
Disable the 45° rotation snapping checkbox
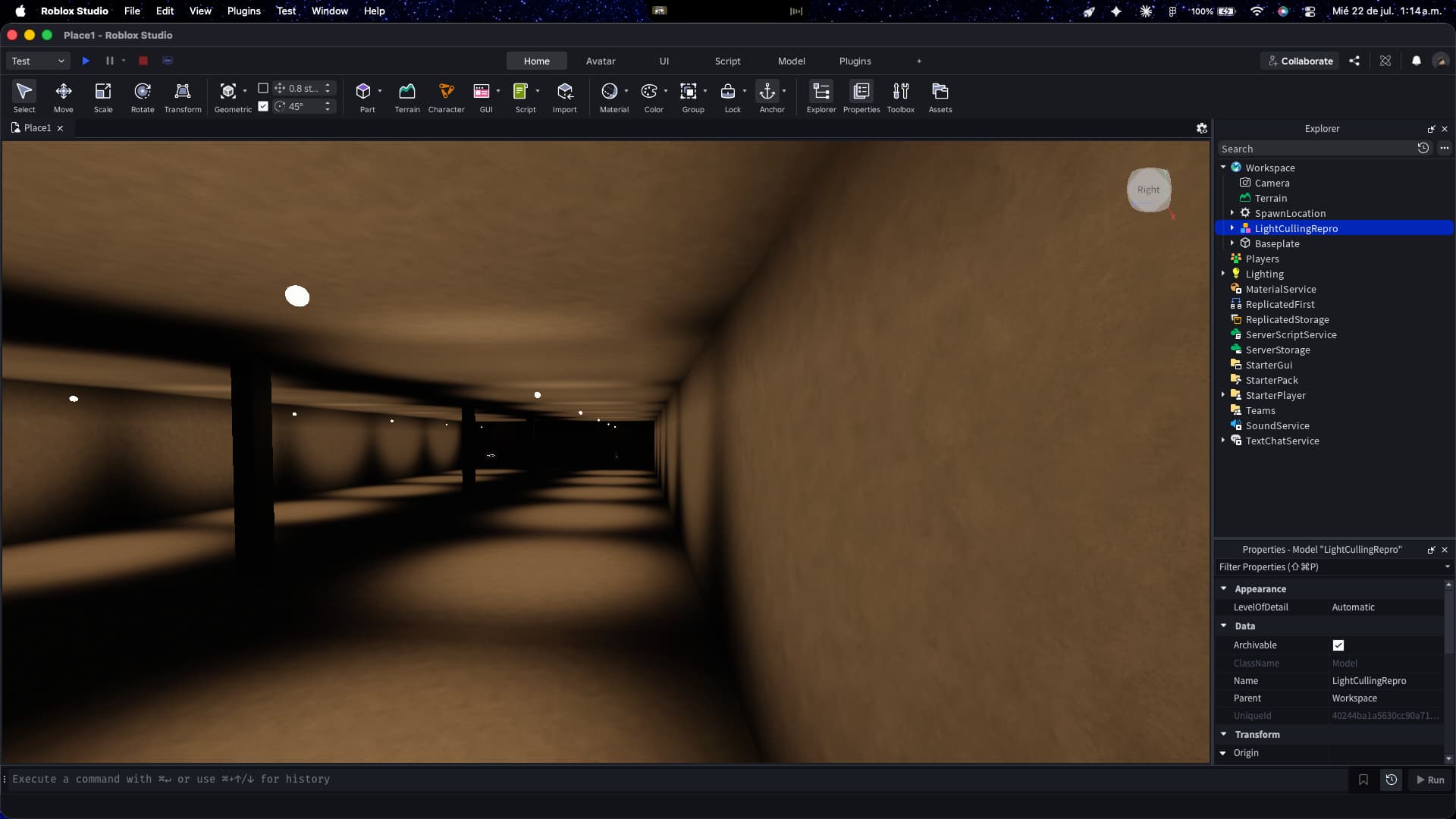point(263,106)
